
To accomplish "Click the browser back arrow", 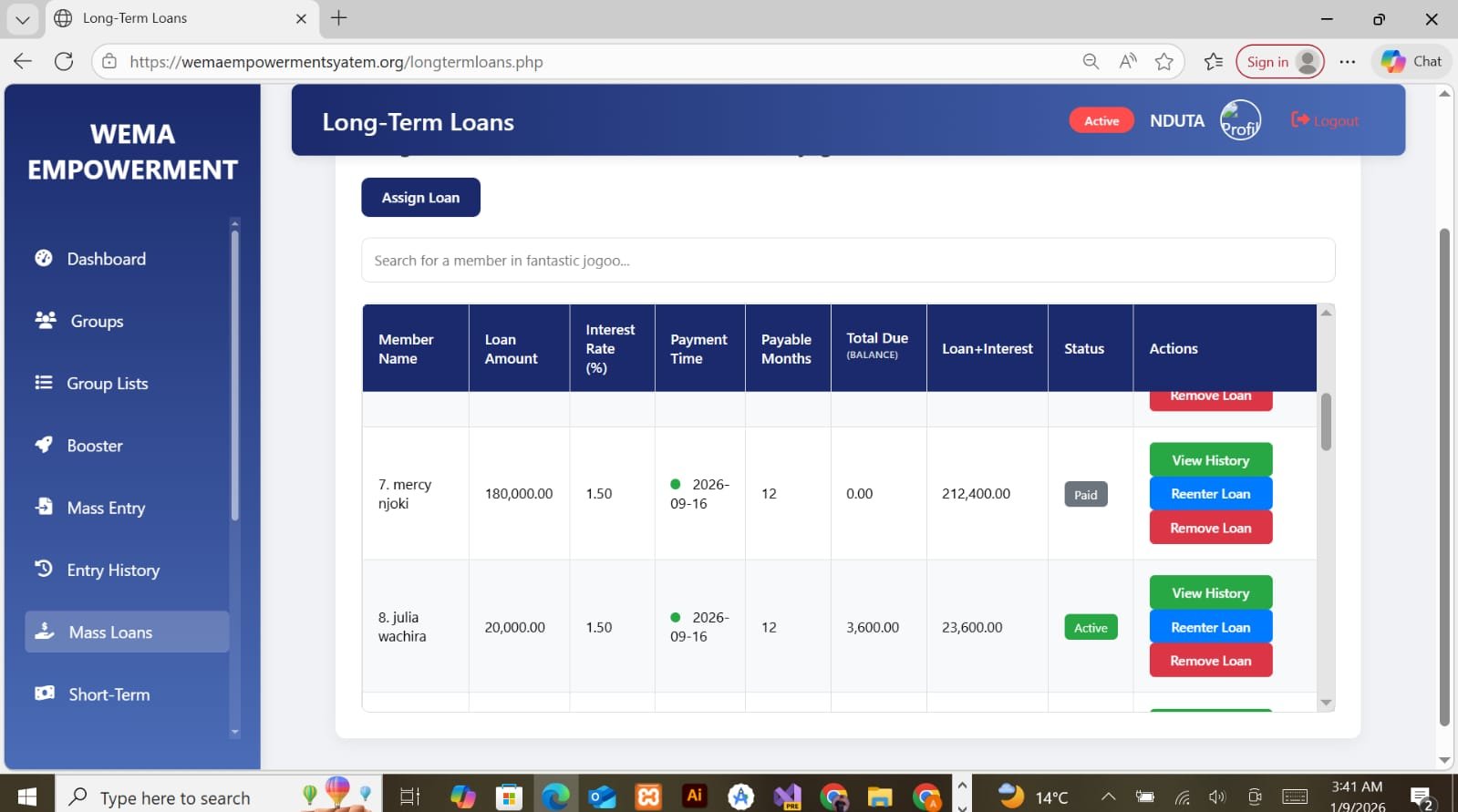I will [x=23, y=61].
